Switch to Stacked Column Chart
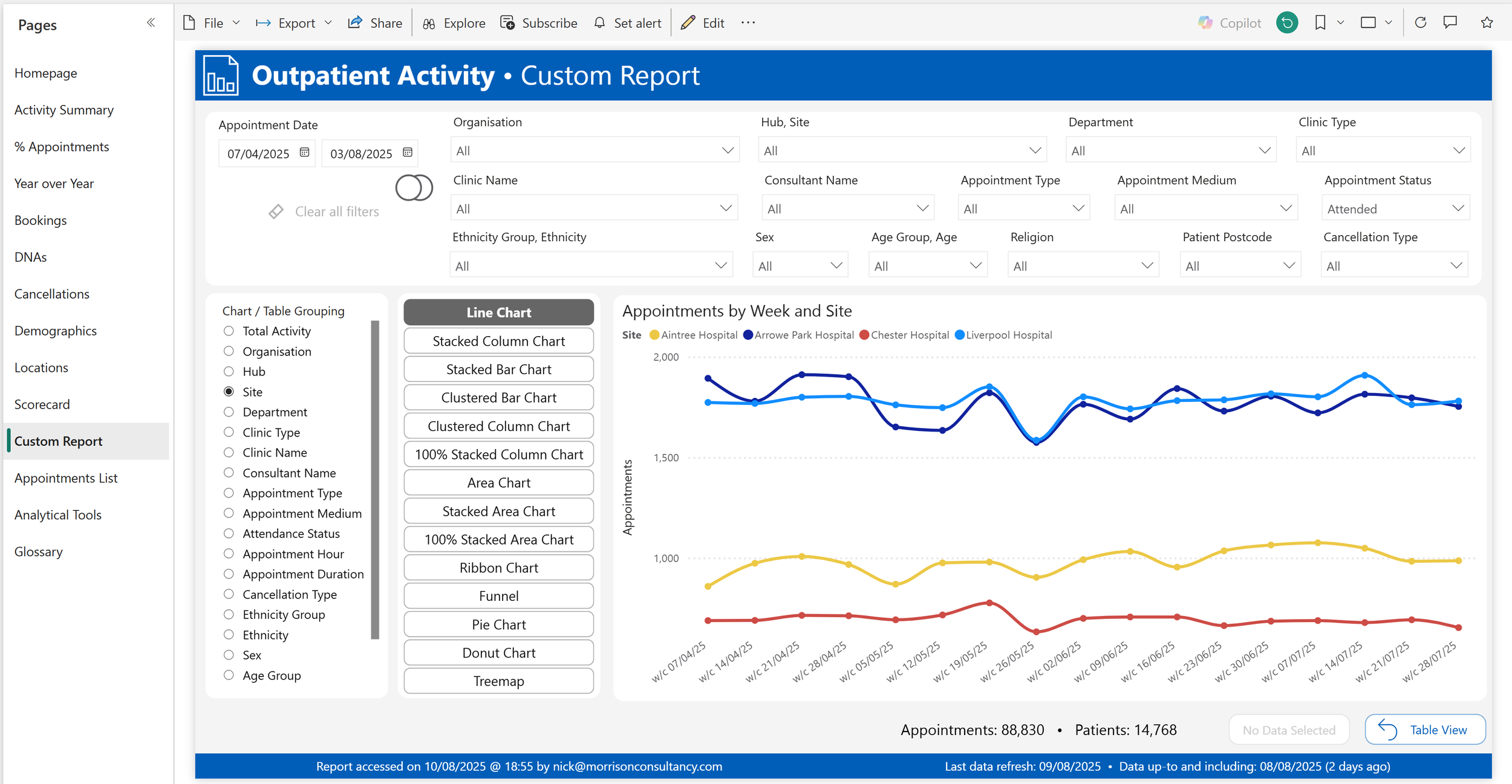1512x784 pixels. coord(498,341)
